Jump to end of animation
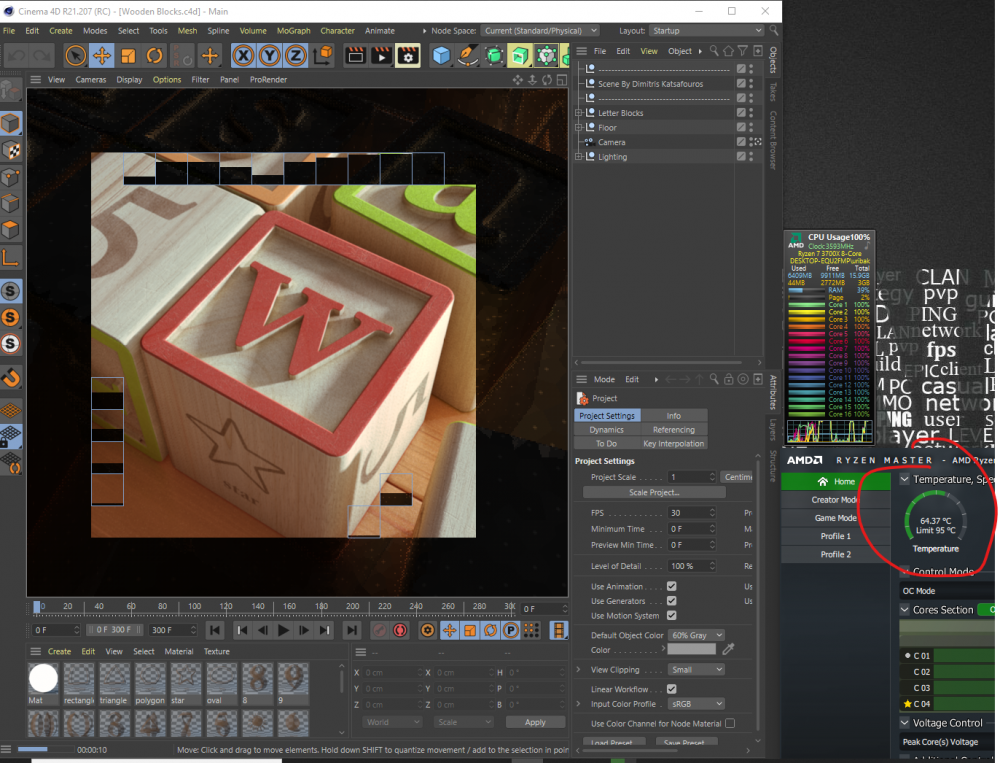Screen dimensions: 1000x763 click(x=351, y=631)
